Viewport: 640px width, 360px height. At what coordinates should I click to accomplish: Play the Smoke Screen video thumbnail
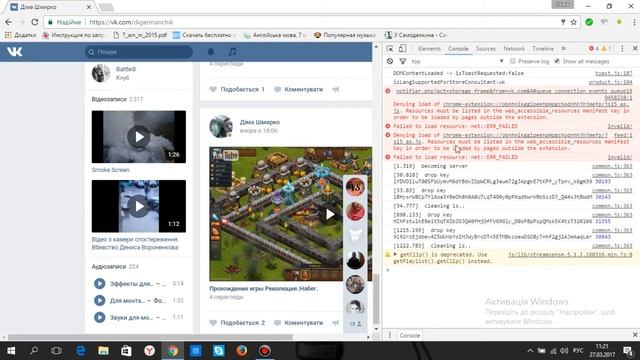point(139,137)
